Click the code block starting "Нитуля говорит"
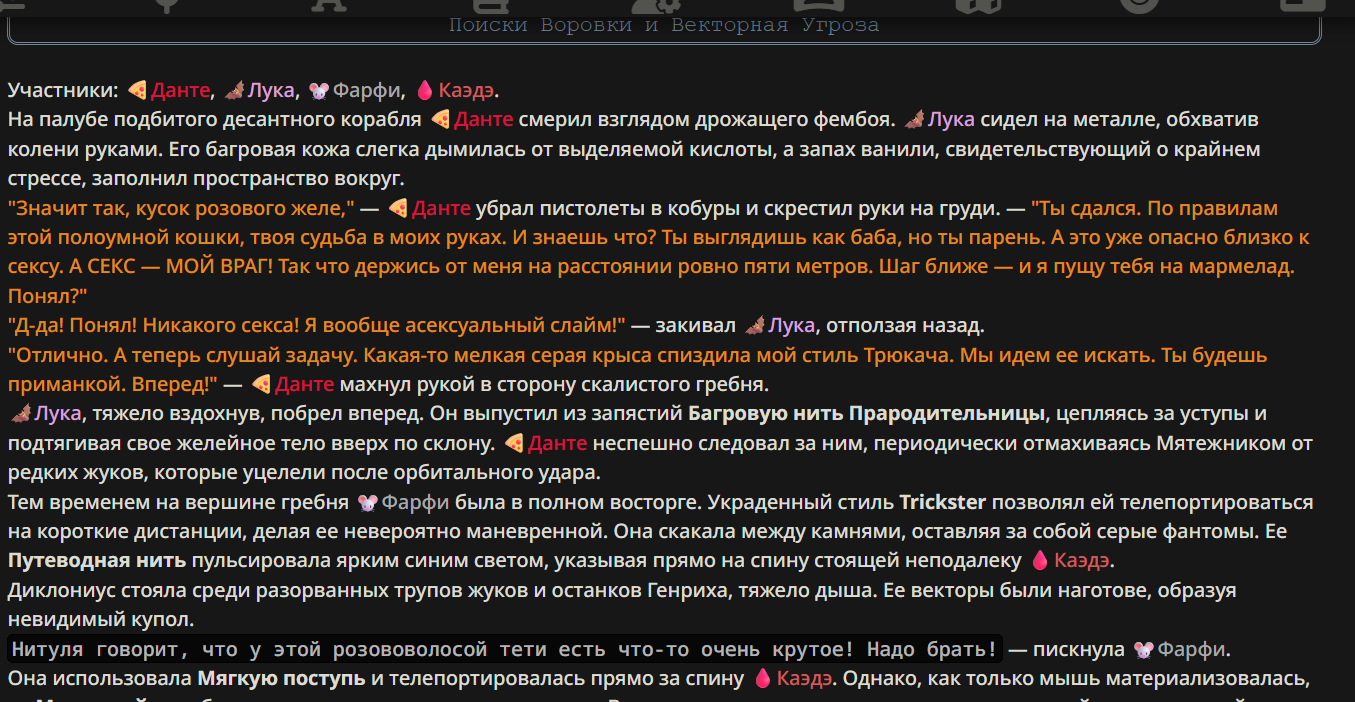This screenshot has width=1355, height=702. [504, 649]
